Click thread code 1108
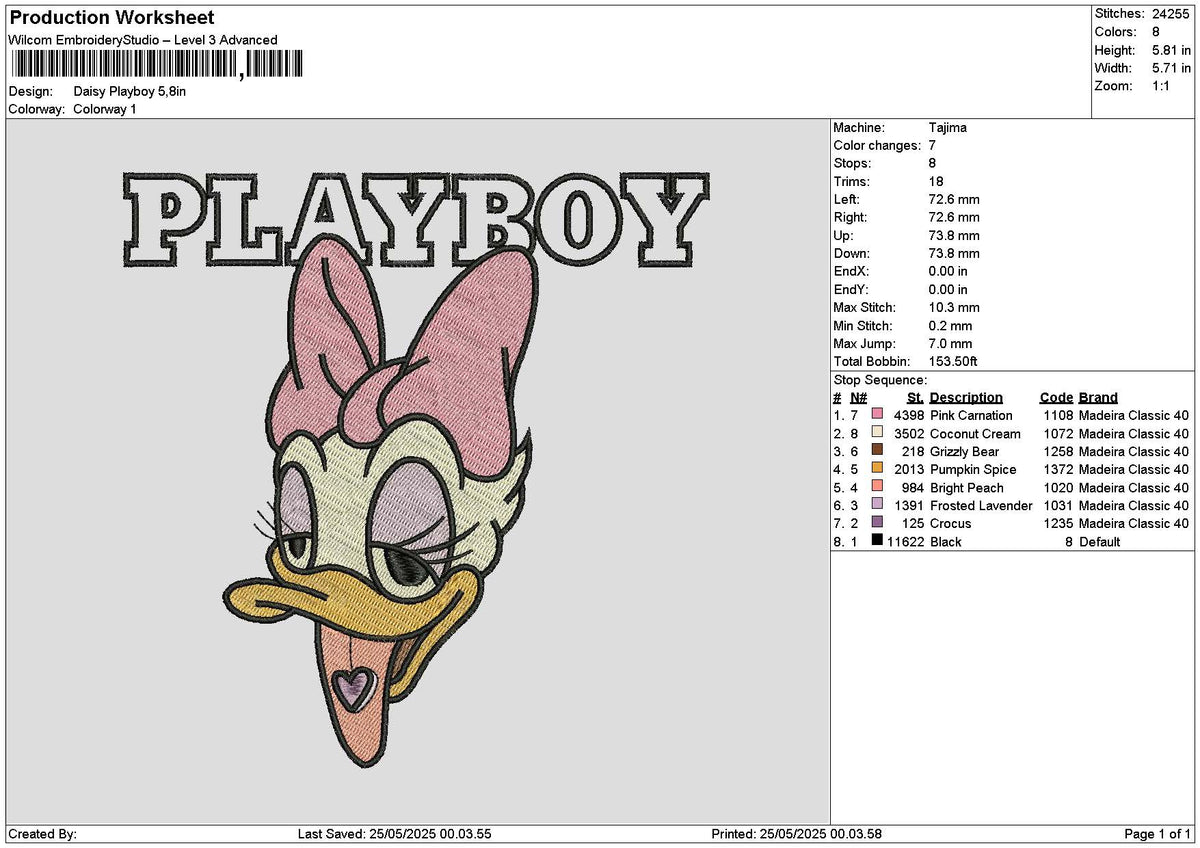The width and height of the screenshot is (1200, 848). click(1058, 415)
